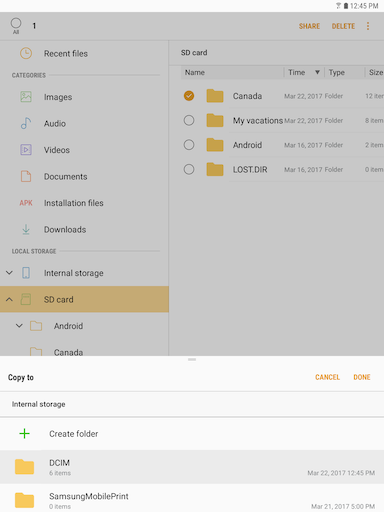Tap the battery icon in status bar
The height and width of the screenshot is (512, 384).
click(346, 6)
